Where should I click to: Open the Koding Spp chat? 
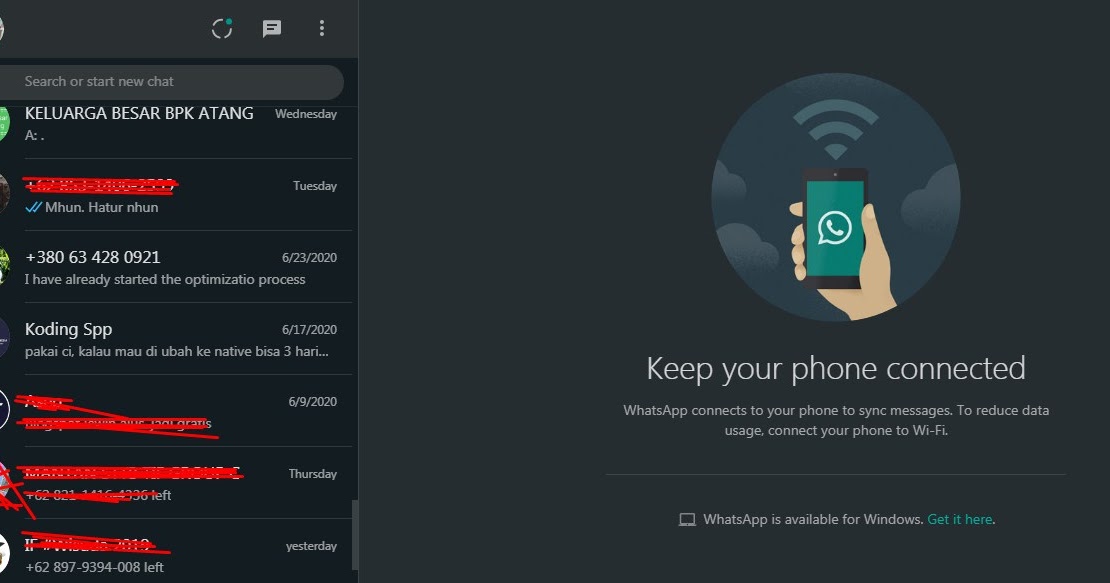click(176, 340)
